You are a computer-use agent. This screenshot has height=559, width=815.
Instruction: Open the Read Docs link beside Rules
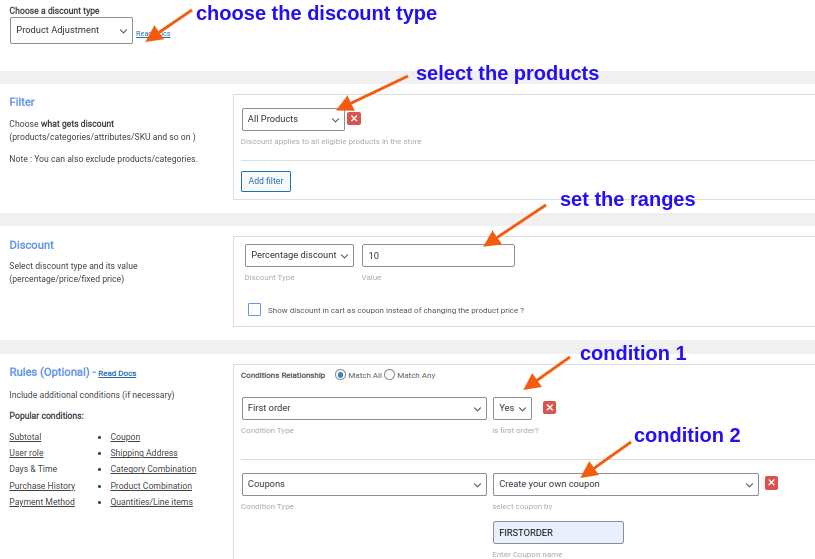pos(117,374)
